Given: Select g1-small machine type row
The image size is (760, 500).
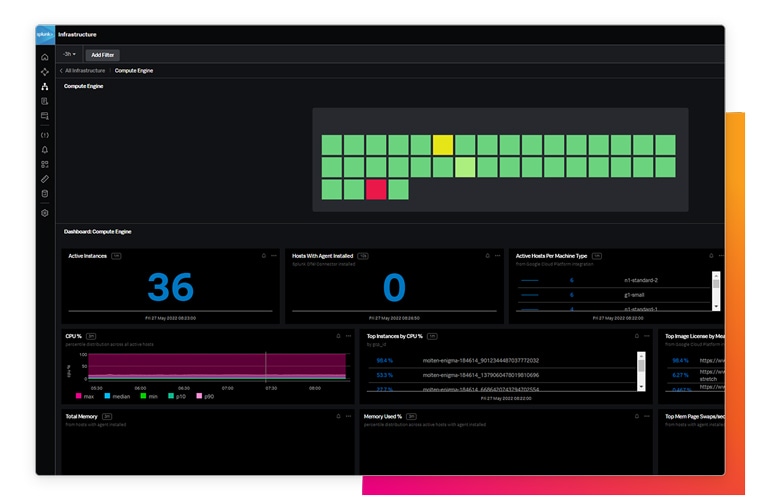Looking at the screenshot, I should click(613, 295).
